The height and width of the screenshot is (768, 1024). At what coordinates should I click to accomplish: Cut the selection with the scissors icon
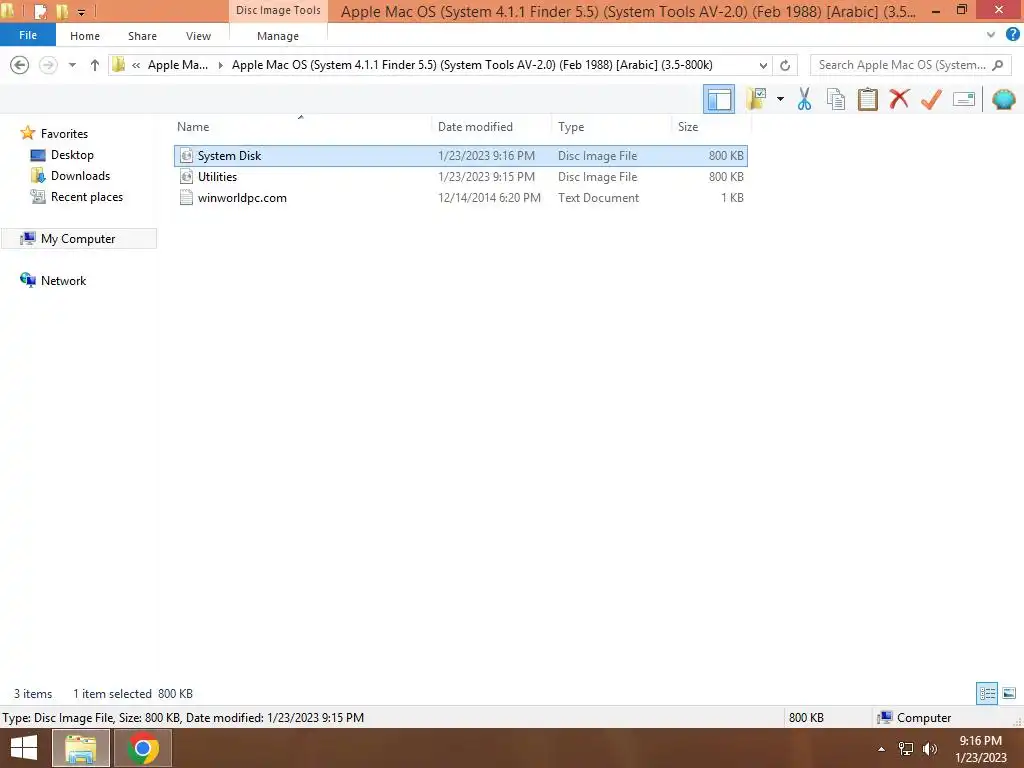click(804, 99)
